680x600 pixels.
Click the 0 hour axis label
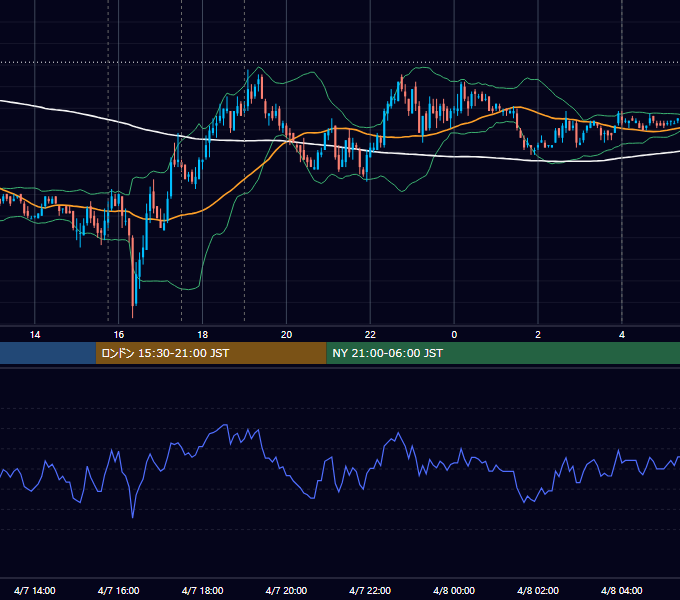click(454, 335)
